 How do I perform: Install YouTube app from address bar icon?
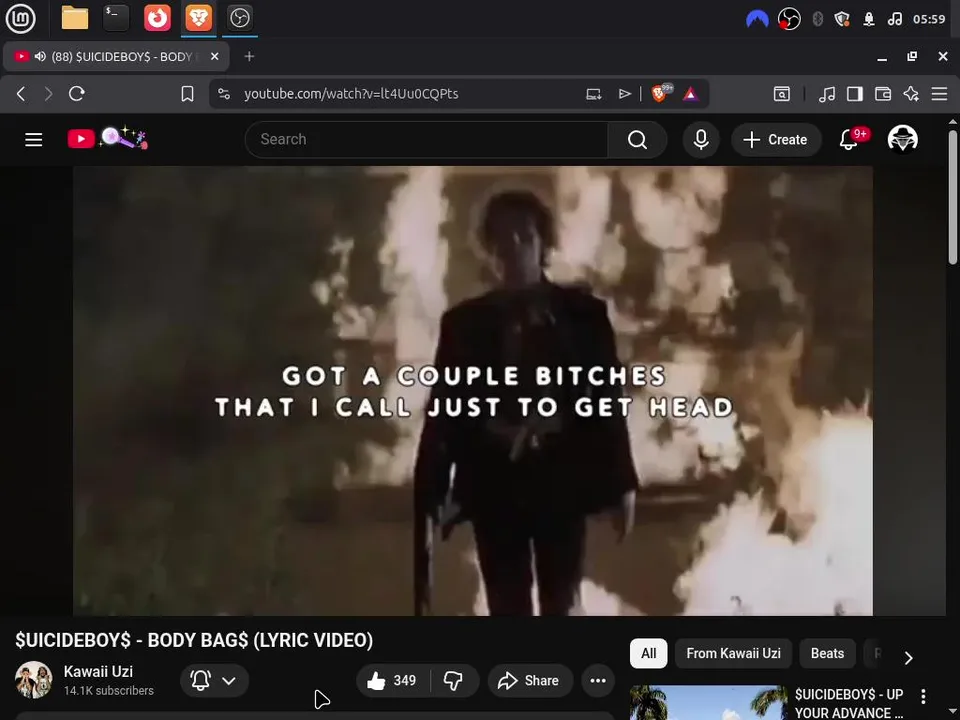coord(593,94)
